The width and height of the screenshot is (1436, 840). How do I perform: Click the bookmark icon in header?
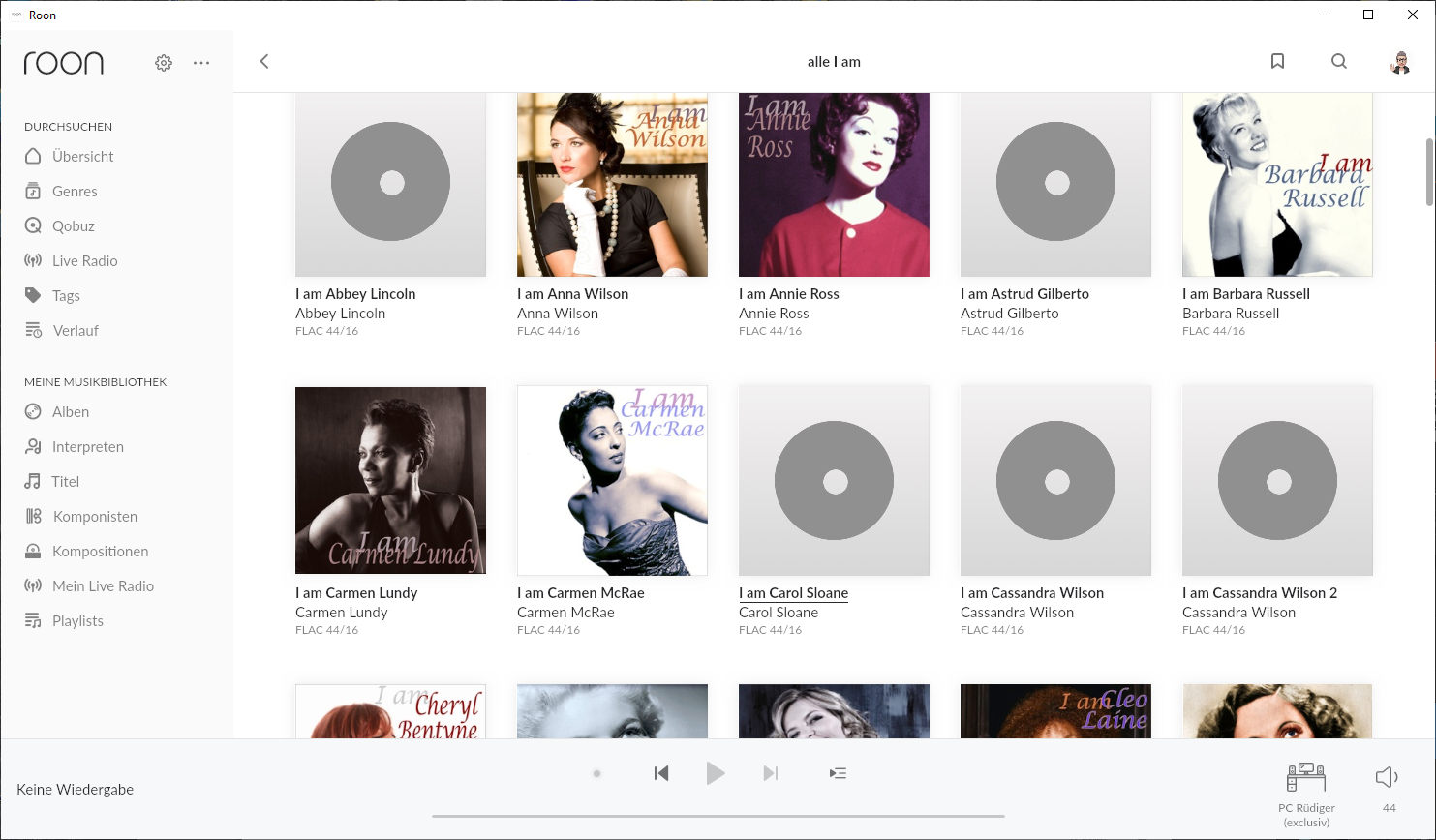(x=1277, y=61)
